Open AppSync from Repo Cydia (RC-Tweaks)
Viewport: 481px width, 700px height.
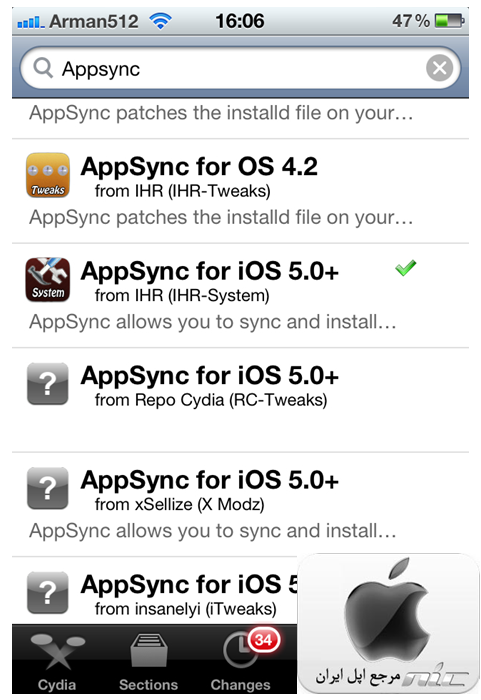240,400
